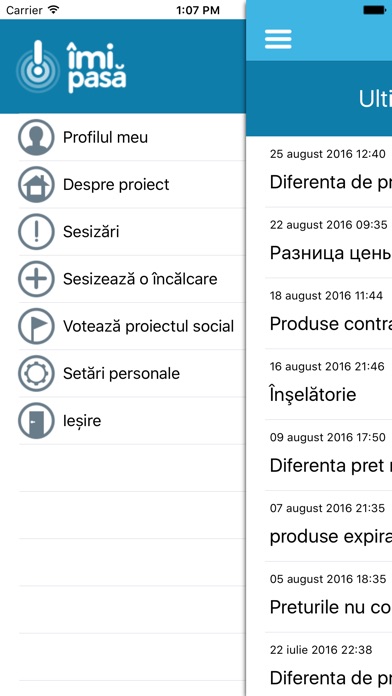Click the plus icon for Sesizează o încălcare
This screenshot has height=696, width=392.
pos(36,279)
